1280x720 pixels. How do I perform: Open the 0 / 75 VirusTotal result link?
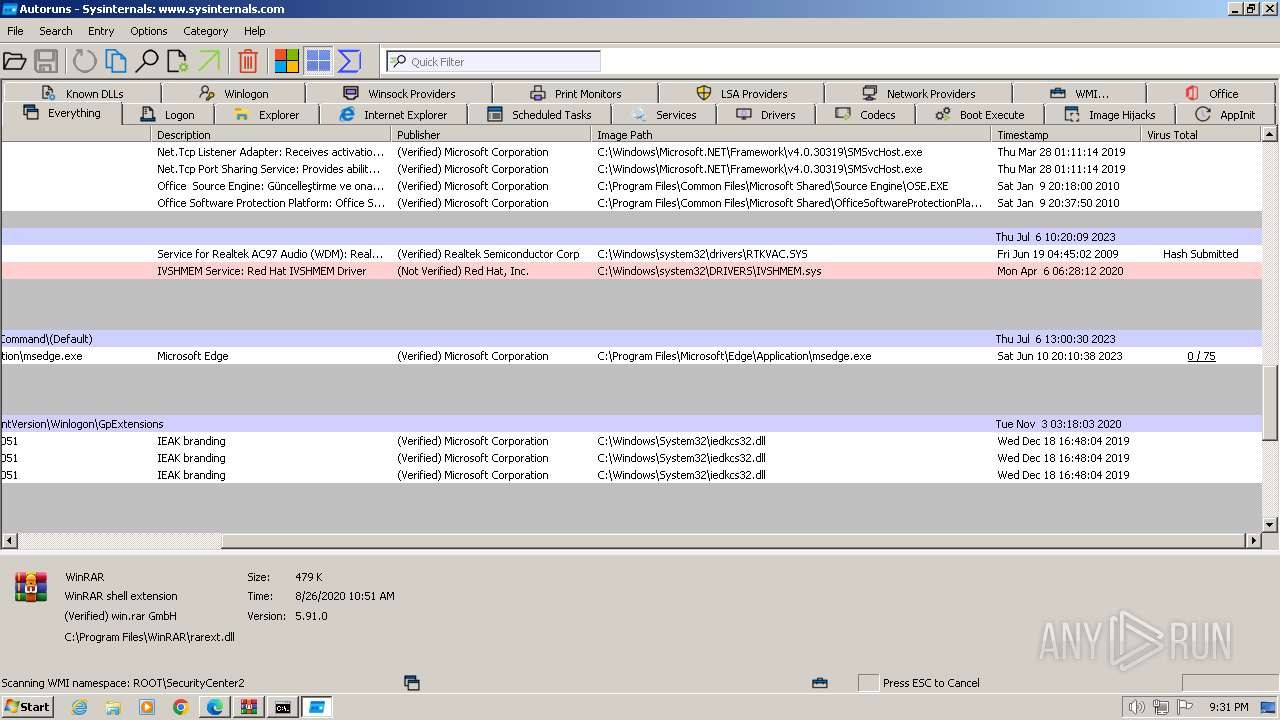[1201, 356]
